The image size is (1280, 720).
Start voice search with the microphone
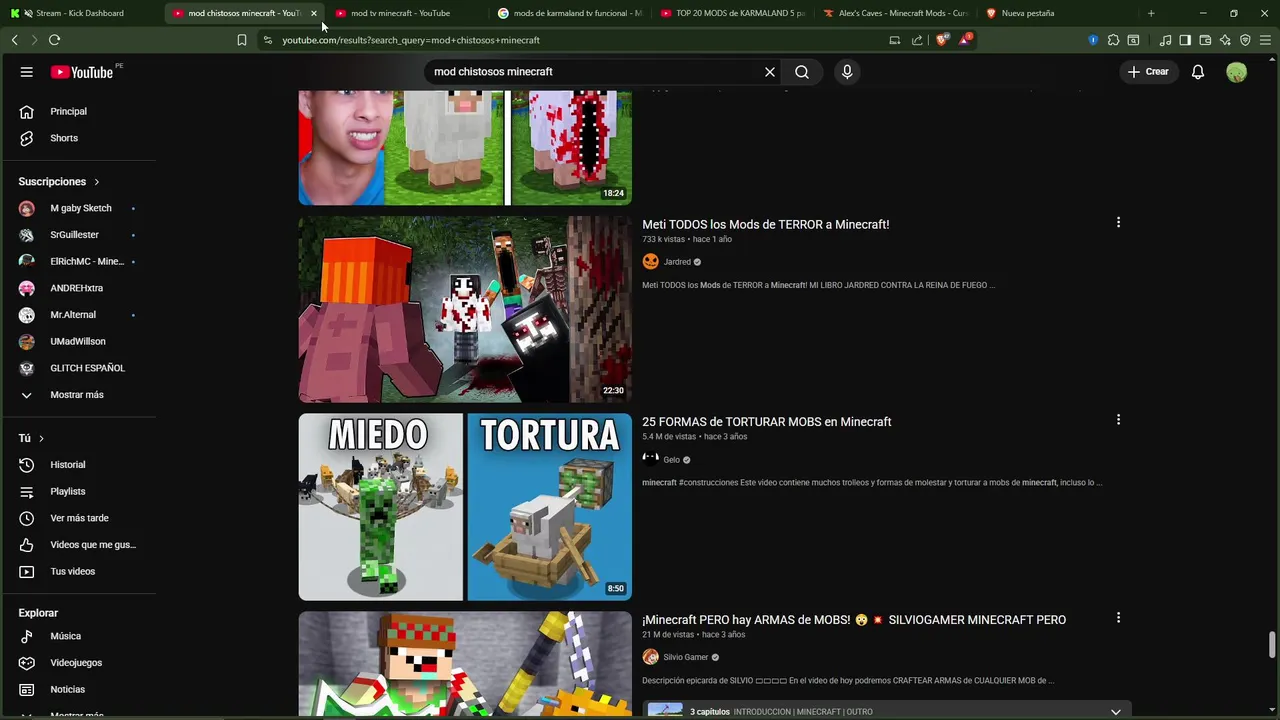point(847,72)
